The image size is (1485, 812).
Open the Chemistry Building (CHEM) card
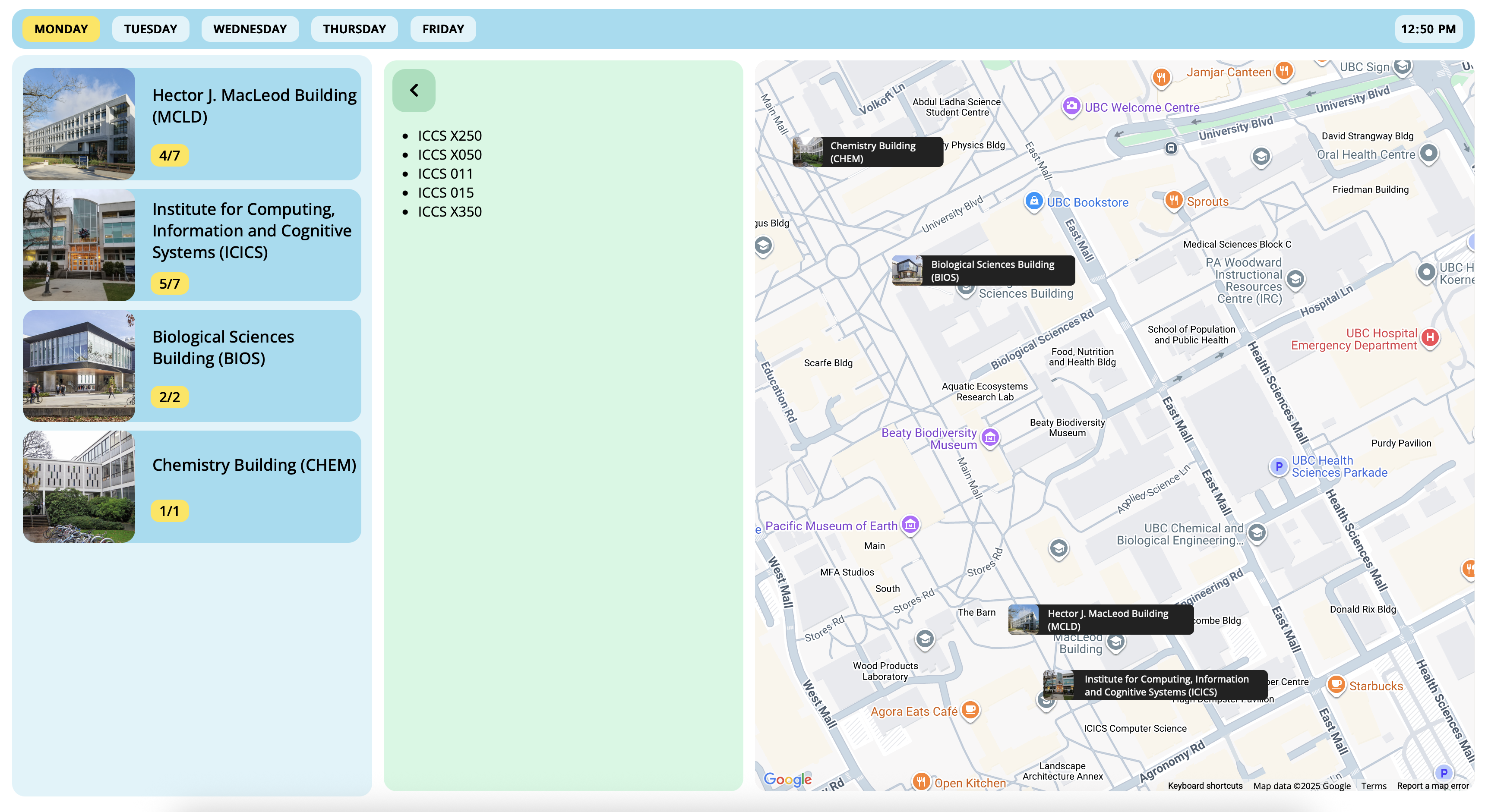coord(192,486)
